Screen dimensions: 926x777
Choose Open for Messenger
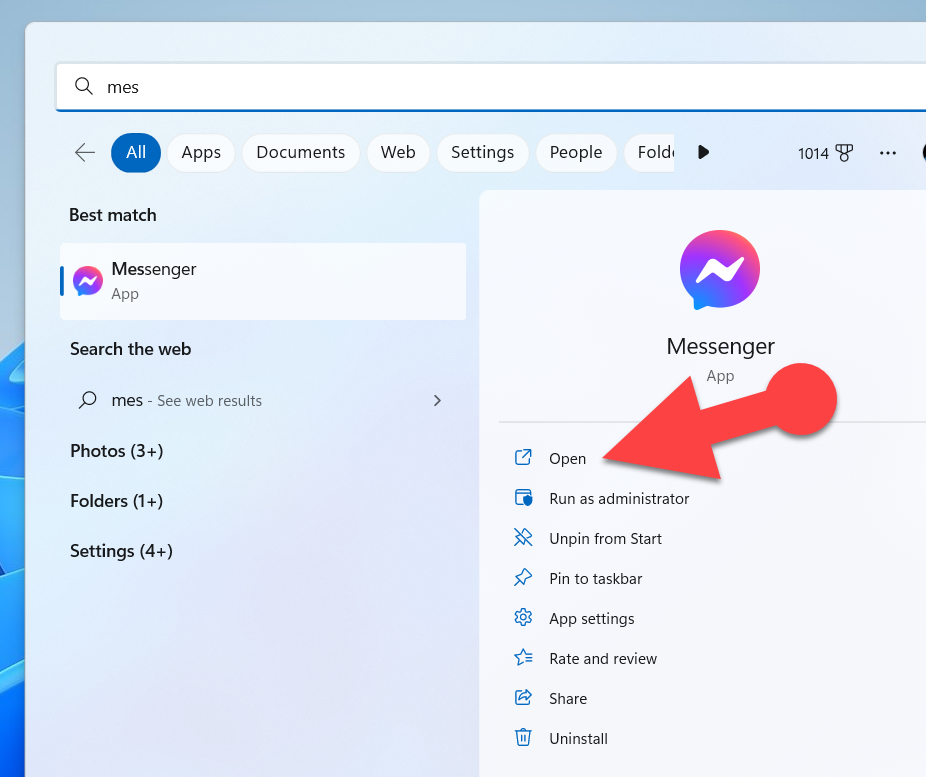pos(567,458)
